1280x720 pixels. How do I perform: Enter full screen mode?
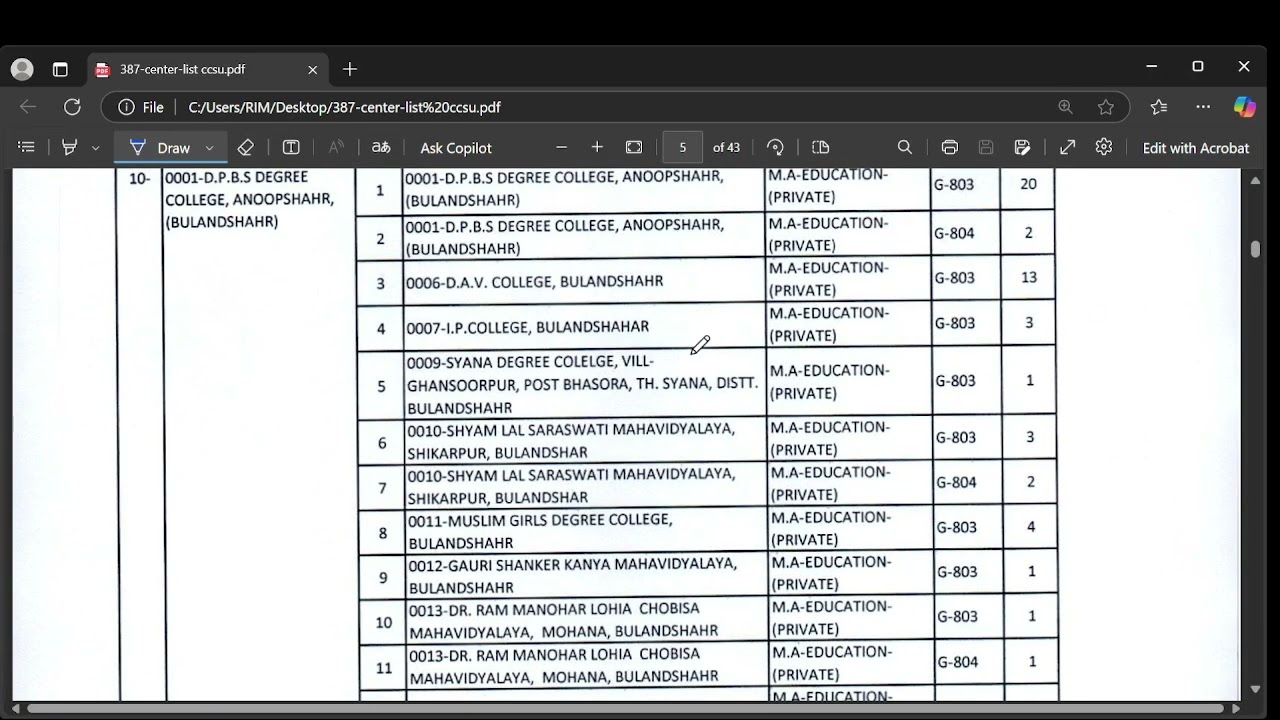tap(1068, 147)
